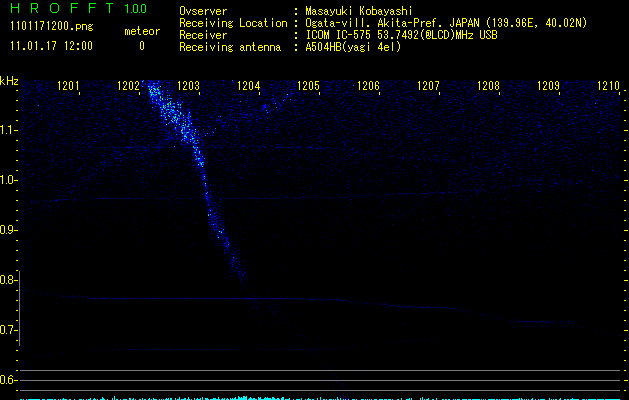Click the "Receiver" field label
This screenshot has height=400, width=629.
[x=203, y=35]
